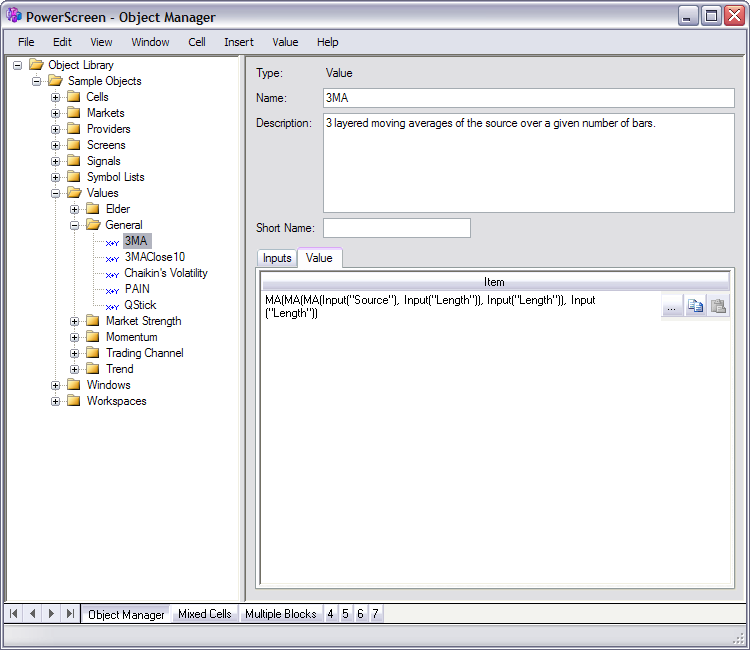Click the Short Name input field
Screen dimensions: 750x650
396,228
